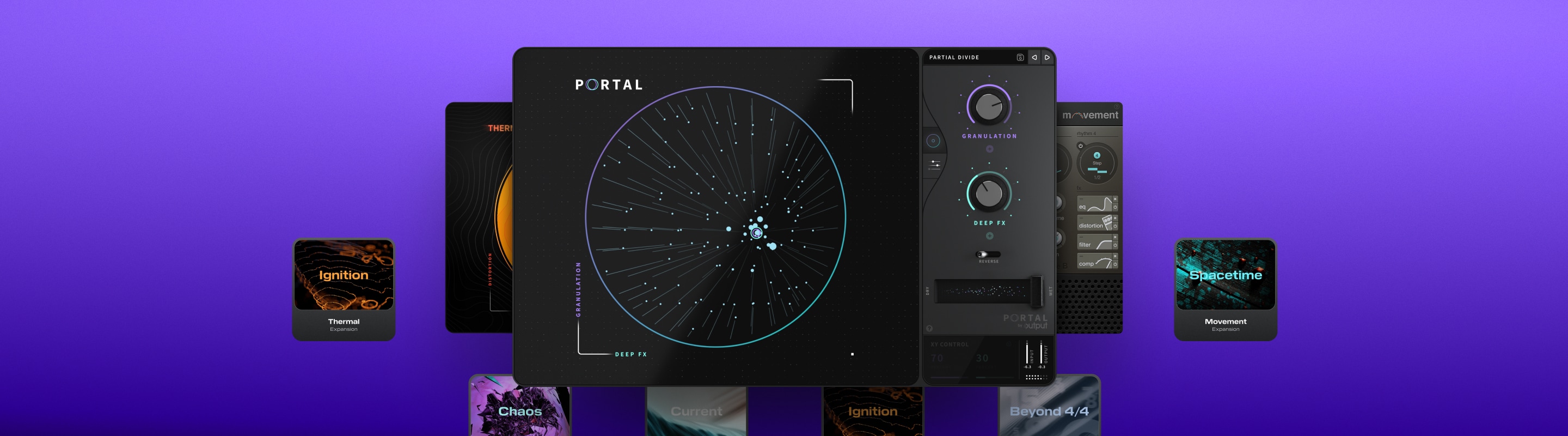Click the INPUT level meter
The image size is (1568, 436).
coord(1027,353)
